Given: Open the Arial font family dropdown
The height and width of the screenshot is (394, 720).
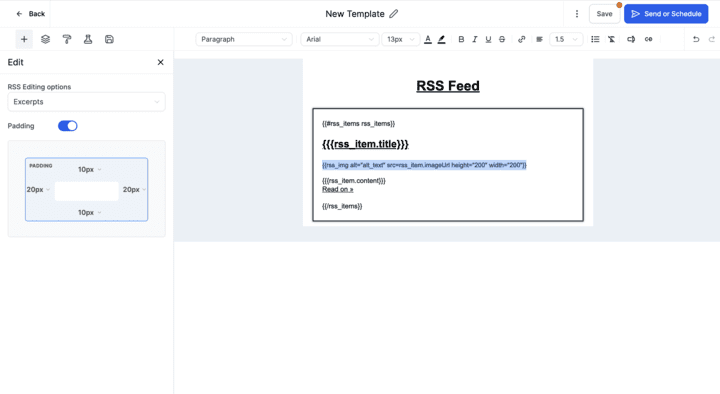Looking at the screenshot, I should [340, 39].
